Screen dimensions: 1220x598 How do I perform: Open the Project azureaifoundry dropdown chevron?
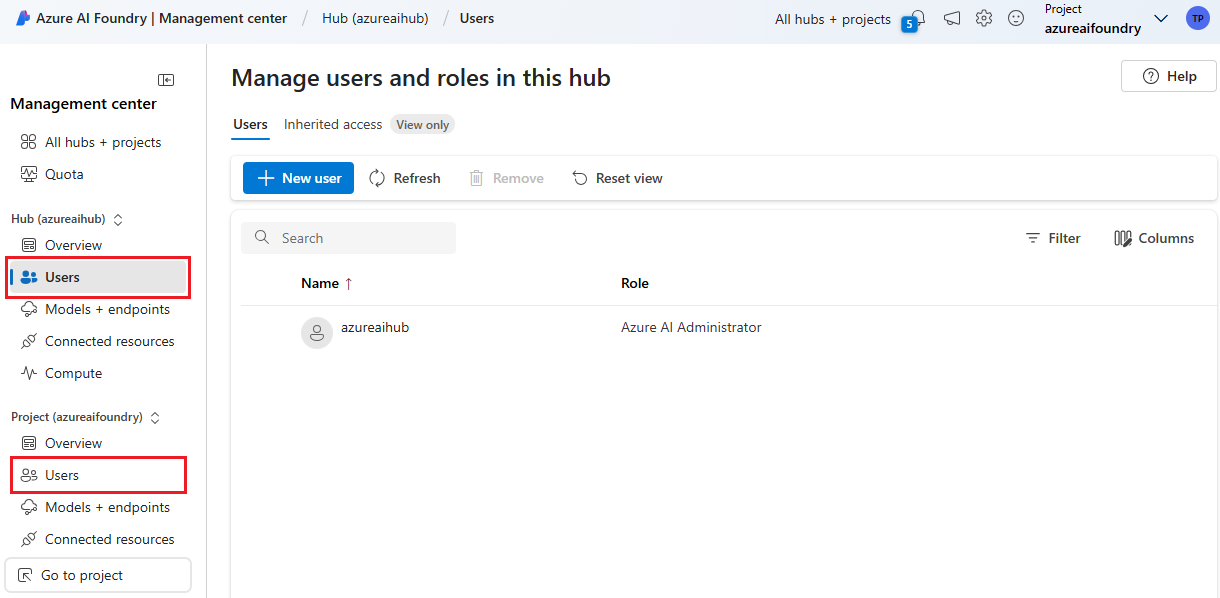[x=1161, y=19]
